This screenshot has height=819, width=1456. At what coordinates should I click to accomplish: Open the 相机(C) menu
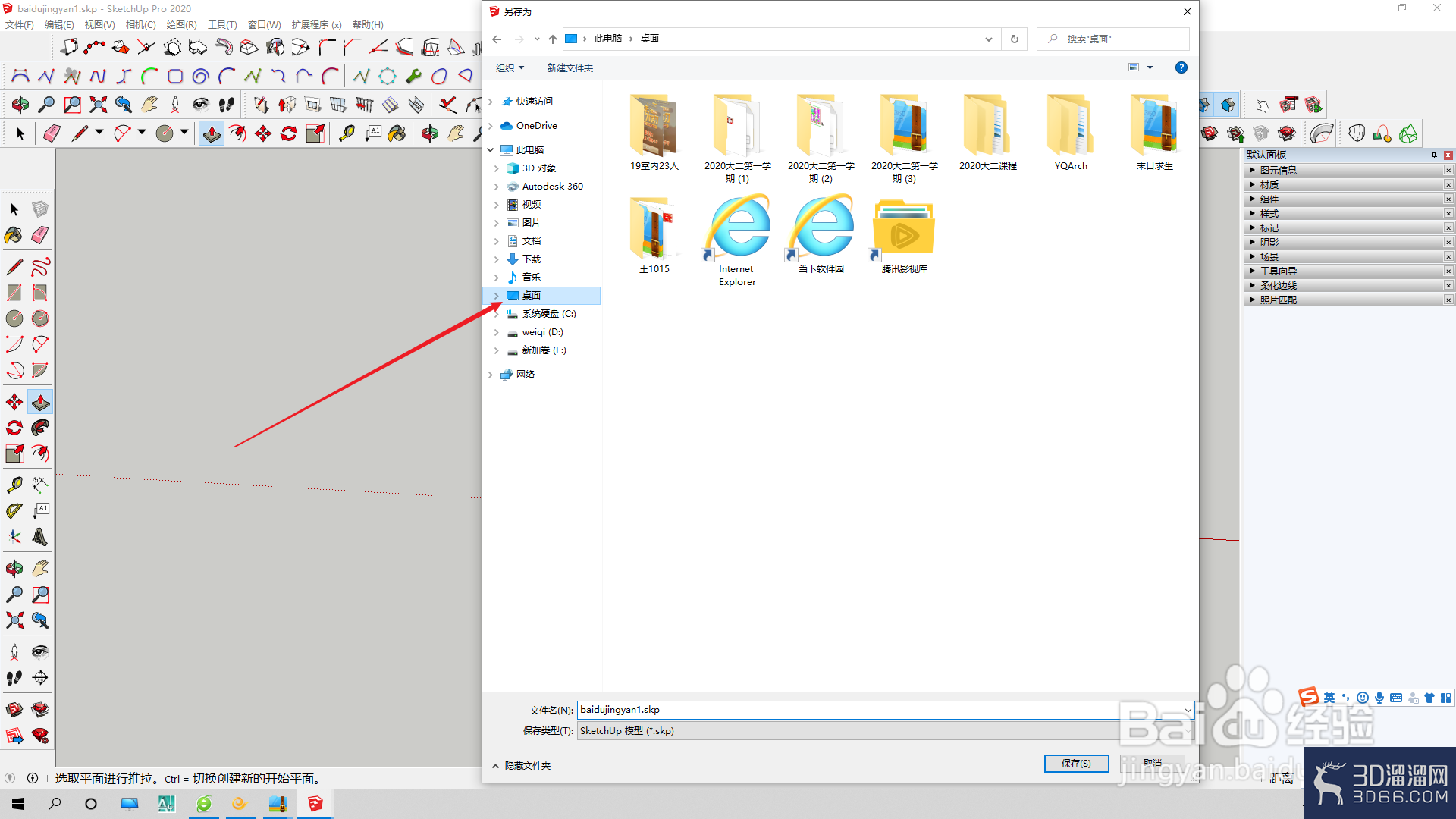click(x=140, y=24)
